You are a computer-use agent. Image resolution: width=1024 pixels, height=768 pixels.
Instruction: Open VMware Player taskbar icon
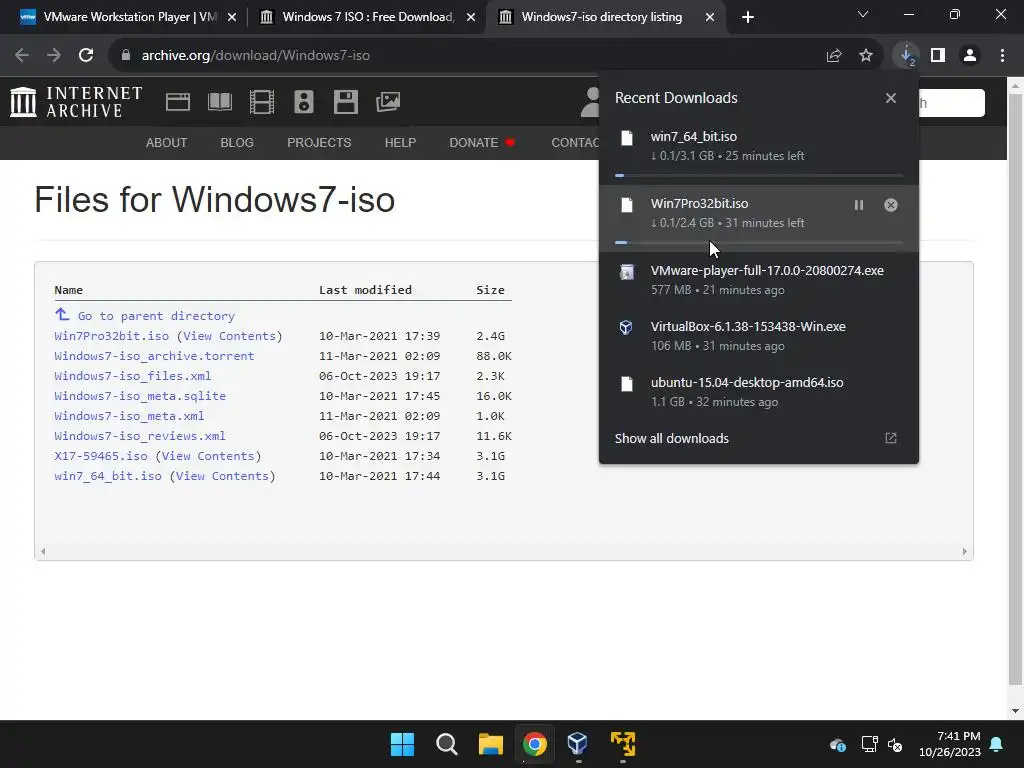coord(623,744)
